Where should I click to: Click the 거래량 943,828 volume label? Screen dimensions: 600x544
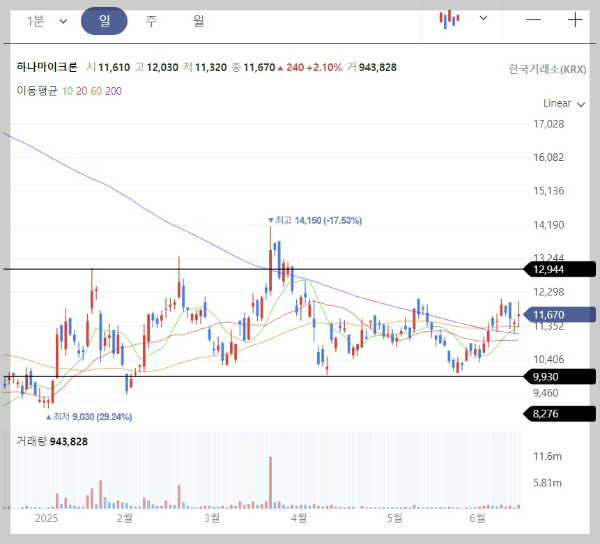pyautogui.click(x=52, y=441)
